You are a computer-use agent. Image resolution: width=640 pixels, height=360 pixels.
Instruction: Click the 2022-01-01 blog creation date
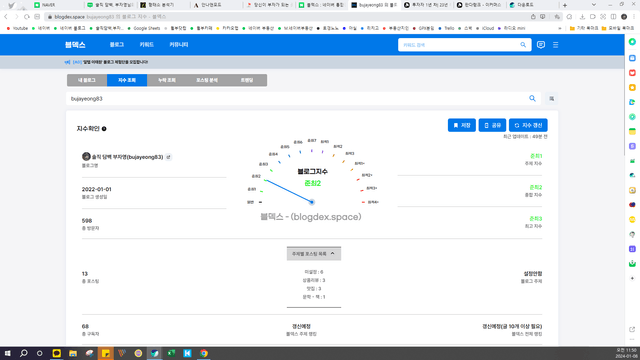point(96,189)
